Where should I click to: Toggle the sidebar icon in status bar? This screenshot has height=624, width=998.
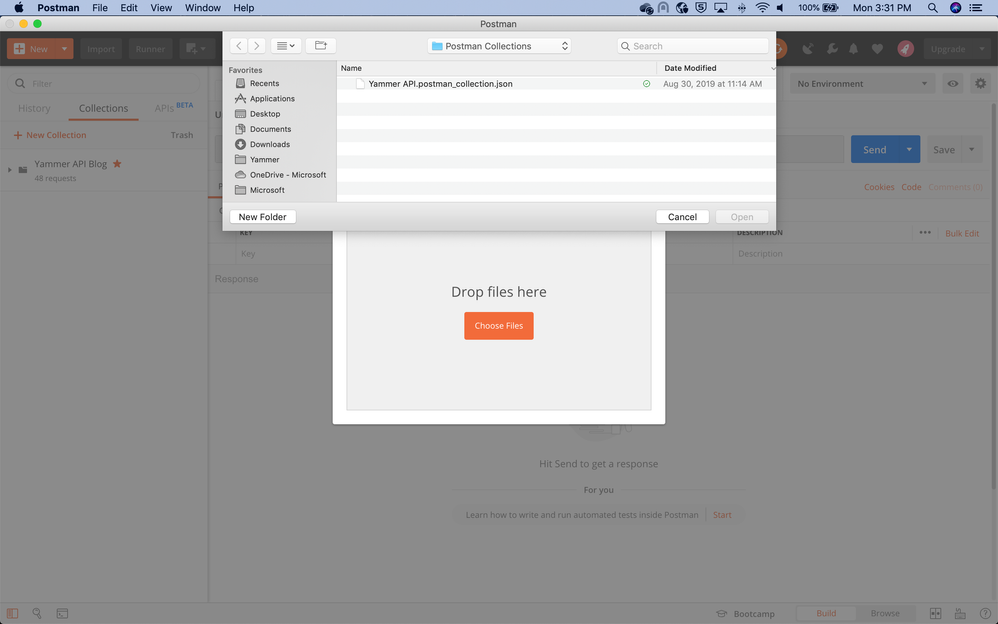point(13,613)
